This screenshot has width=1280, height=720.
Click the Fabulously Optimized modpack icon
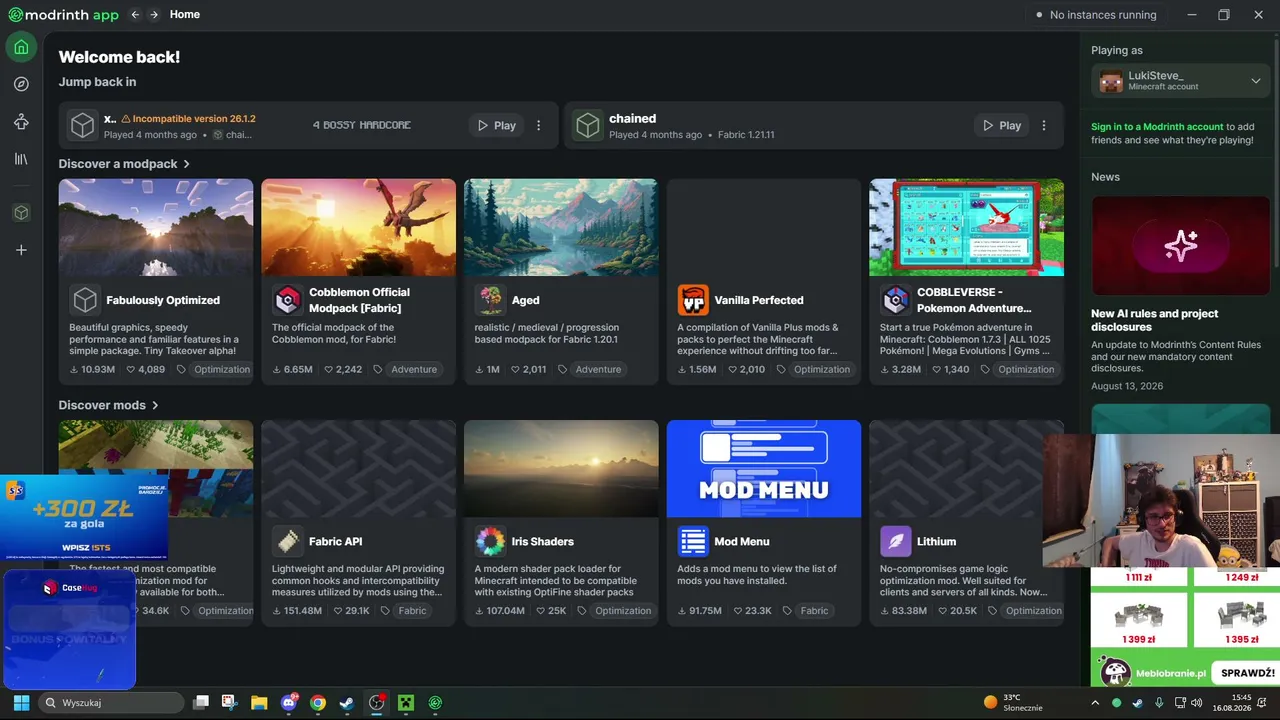pyautogui.click(x=85, y=300)
